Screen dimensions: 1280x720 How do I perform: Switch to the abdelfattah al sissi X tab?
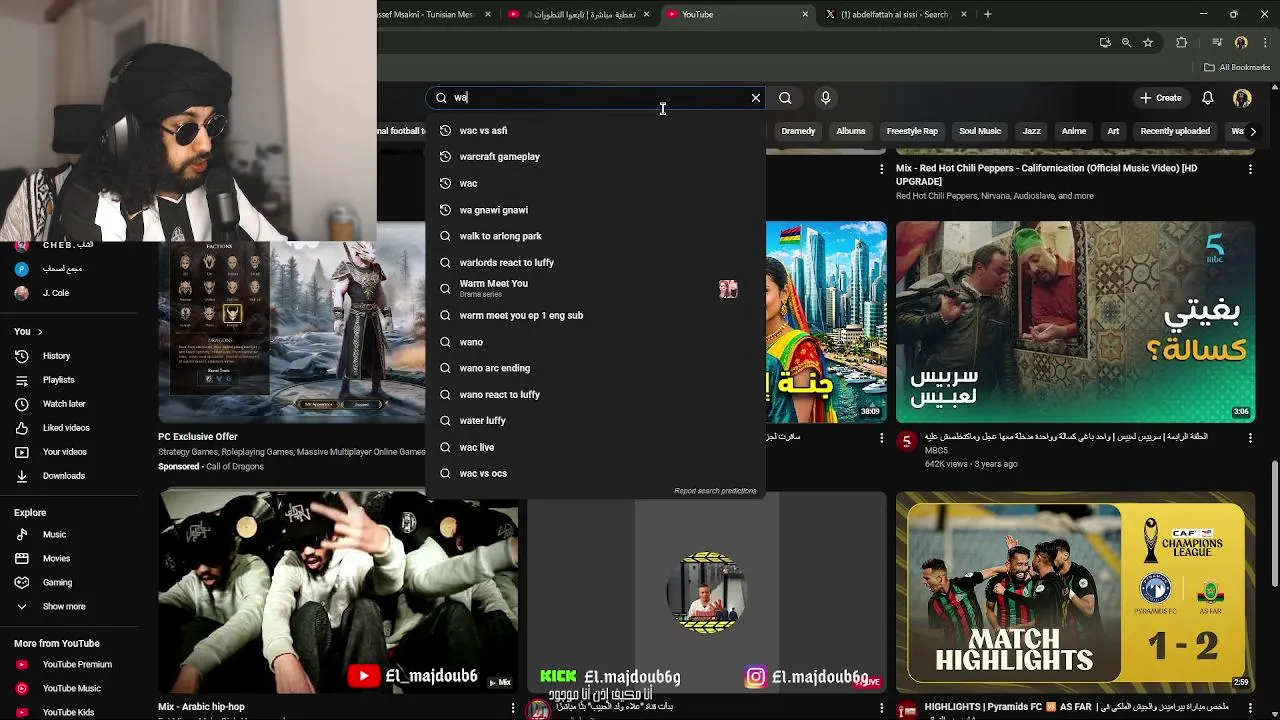[x=895, y=14]
